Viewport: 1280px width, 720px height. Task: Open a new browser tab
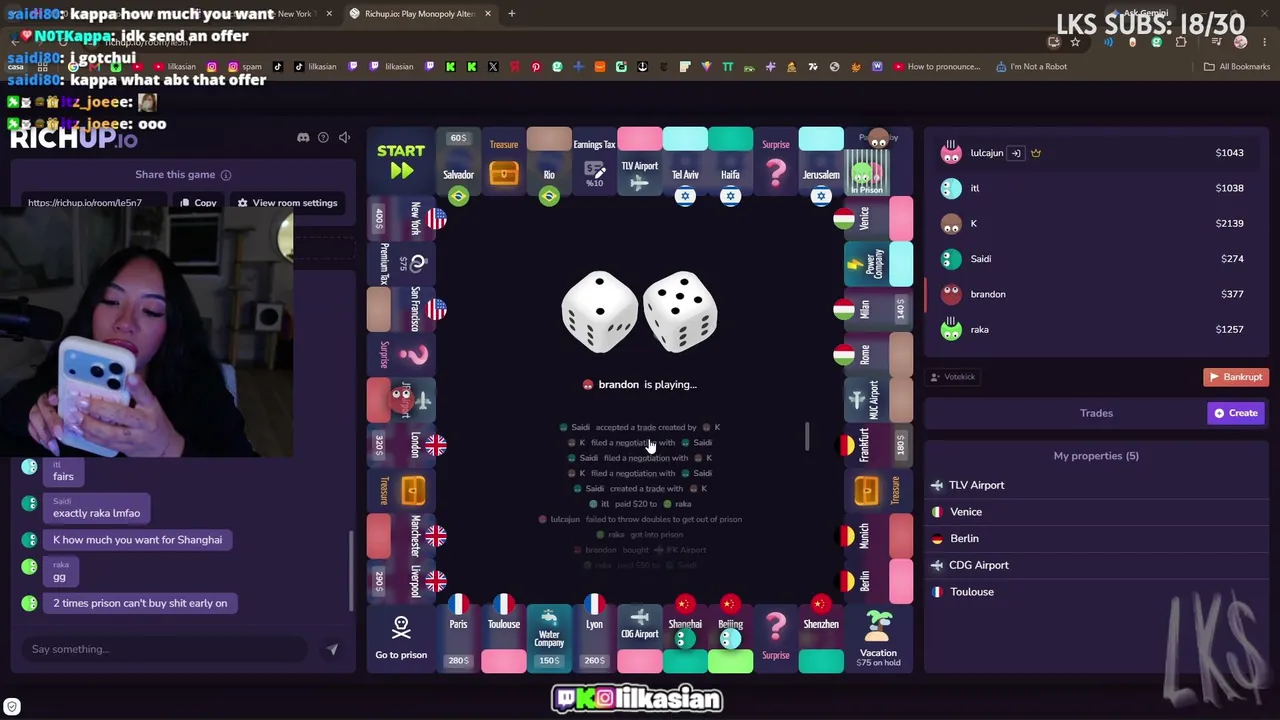point(512,14)
